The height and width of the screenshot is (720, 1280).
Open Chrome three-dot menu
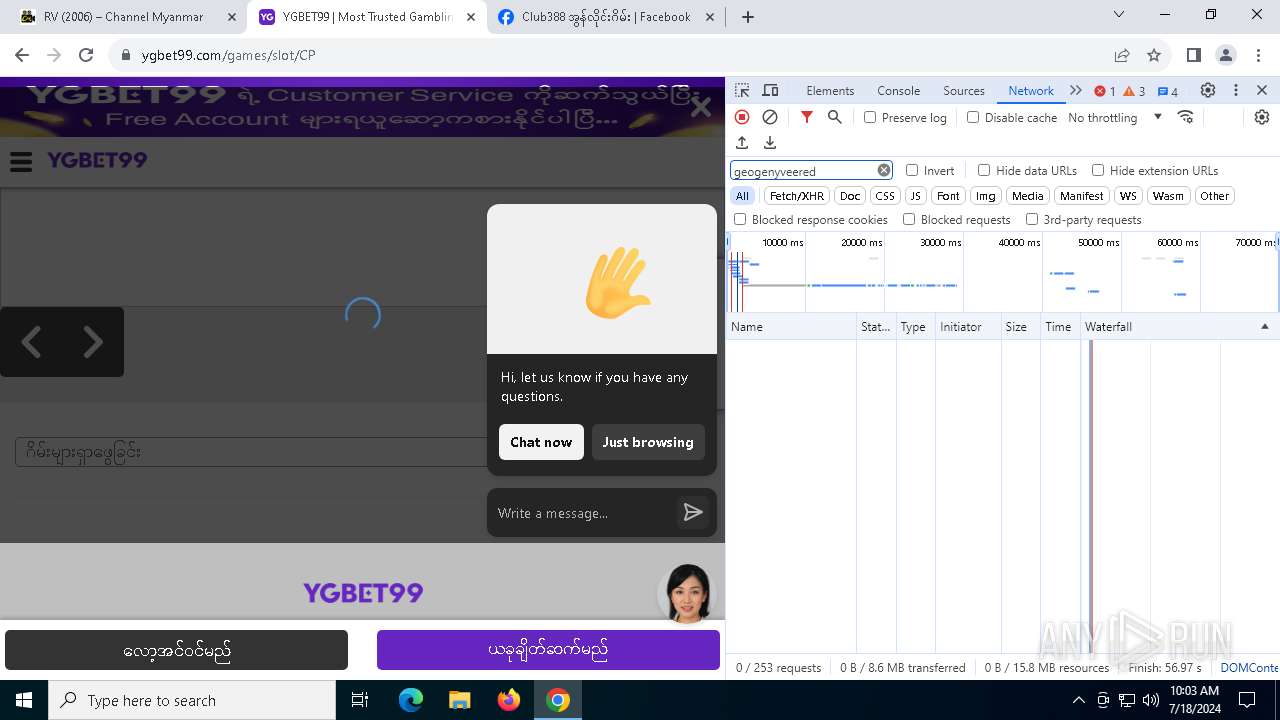[1258, 55]
